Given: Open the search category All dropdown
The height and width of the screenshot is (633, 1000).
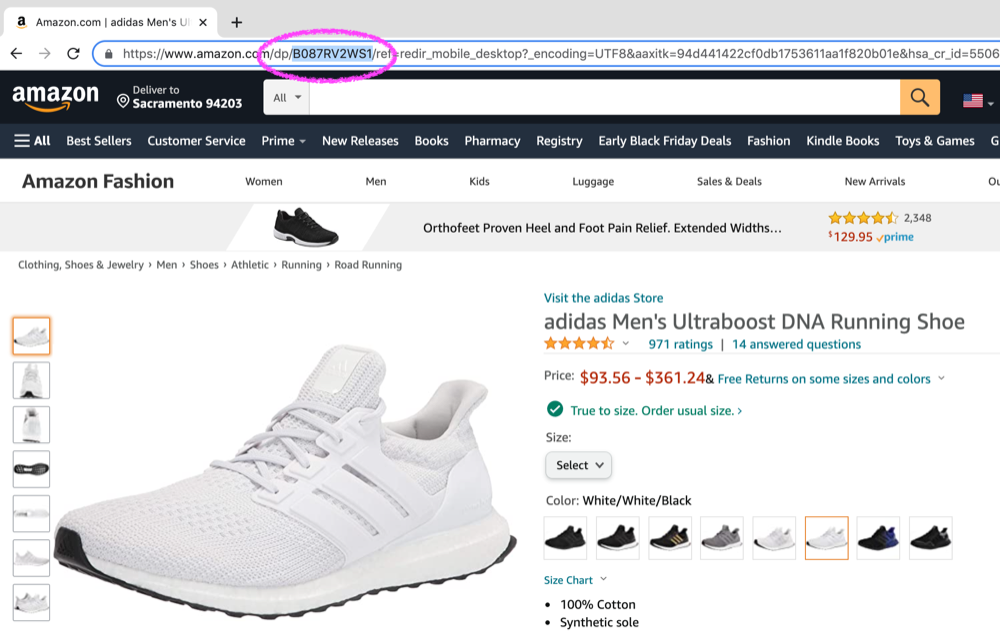Looking at the screenshot, I should pyautogui.click(x=286, y=98).
